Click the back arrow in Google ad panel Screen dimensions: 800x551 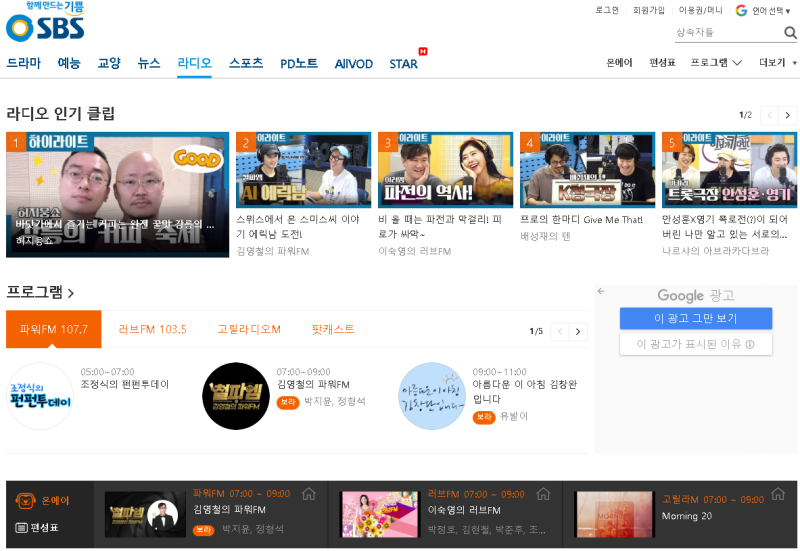click(601, 291)
